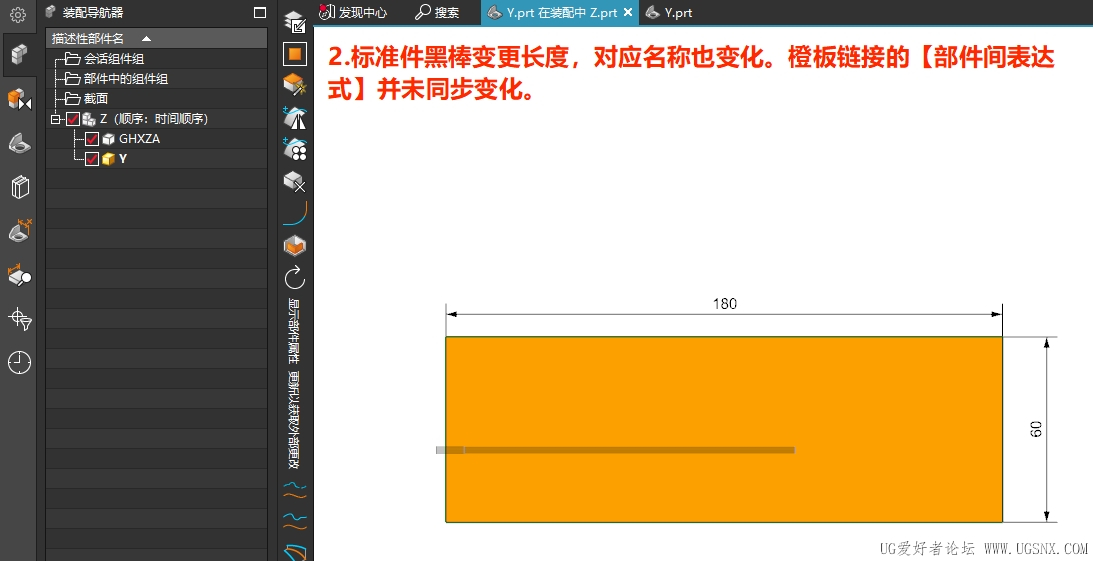Select the 部件中的组件组 folder row
Screen dimensions: 1093x561
click(157, 79)
